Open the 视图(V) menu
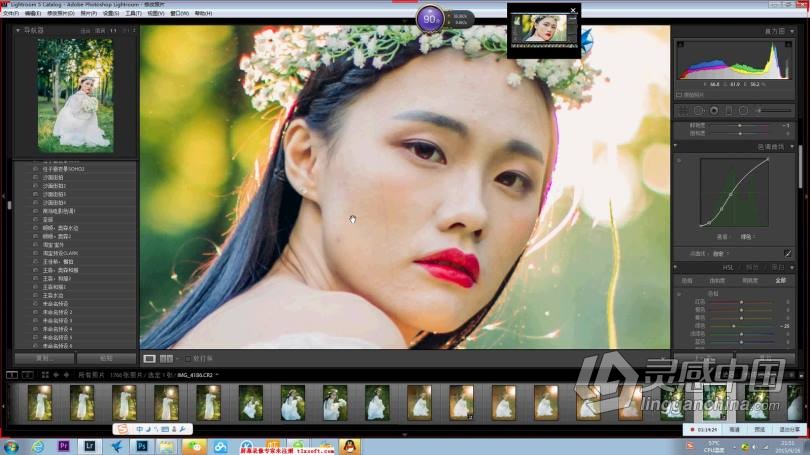 [156, 13]
